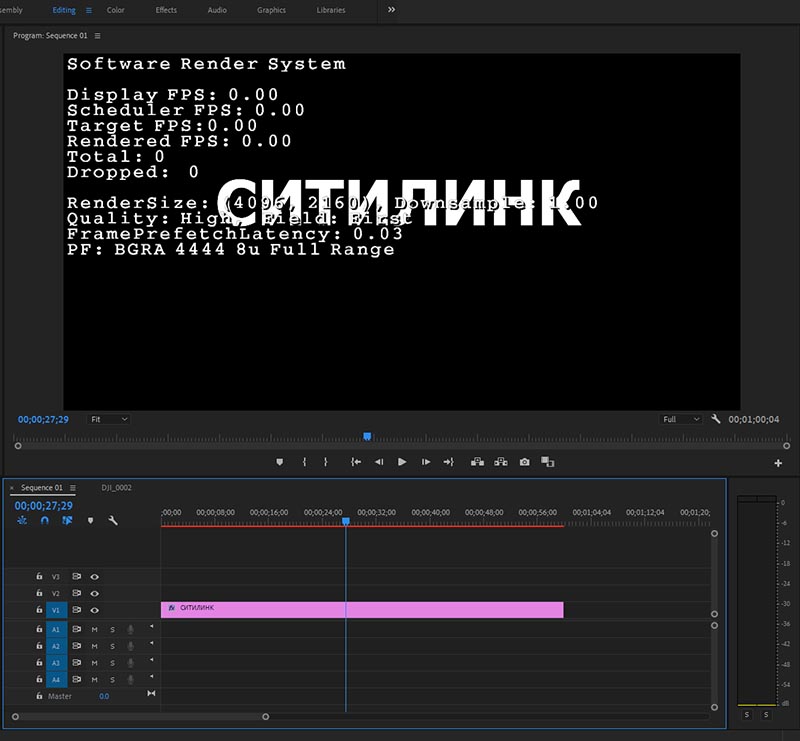Switch to the Graphics workspace

coord(271,10)
